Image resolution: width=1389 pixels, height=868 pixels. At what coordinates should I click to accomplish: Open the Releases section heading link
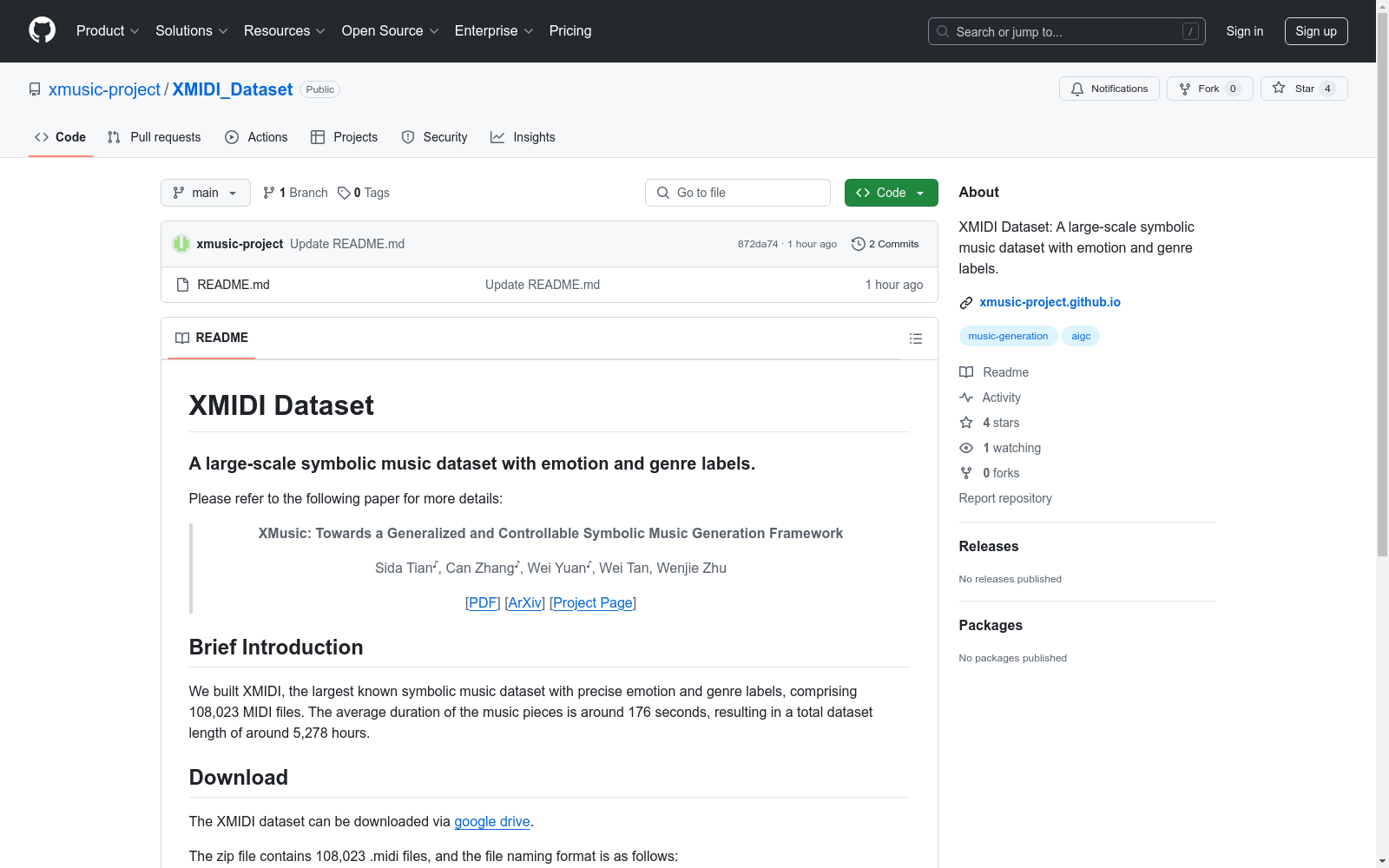pos(989,546)
